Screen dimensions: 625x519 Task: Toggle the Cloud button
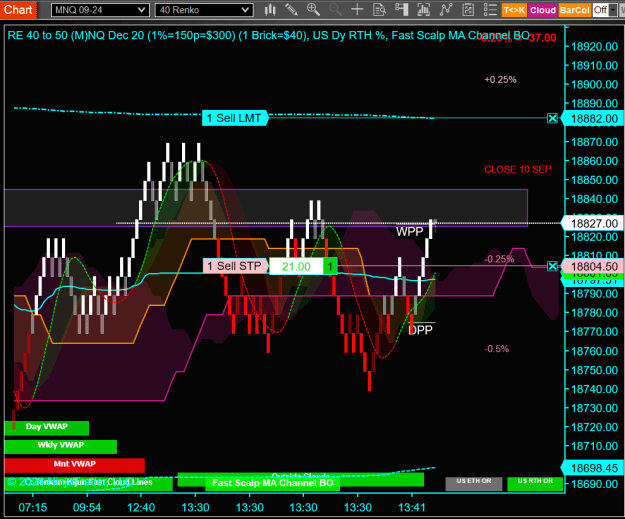point(542,10)
